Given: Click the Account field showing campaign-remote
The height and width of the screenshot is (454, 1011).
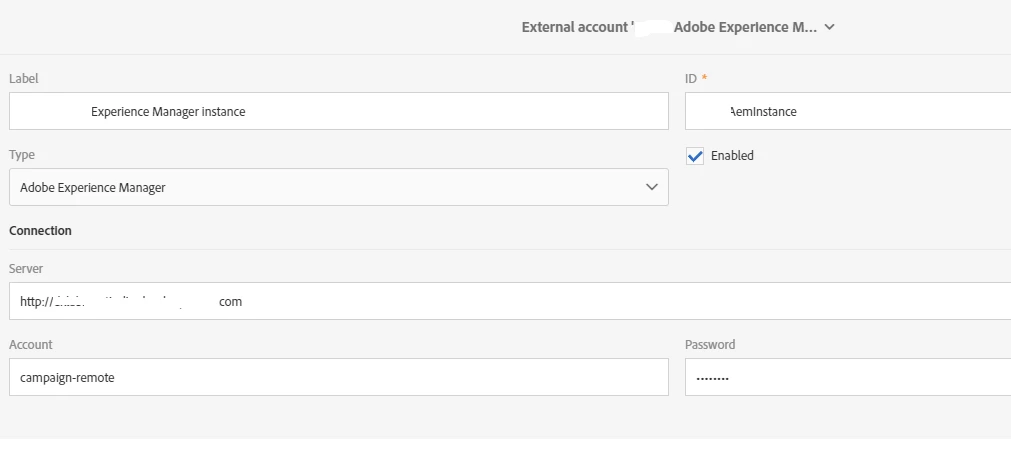Looking at the screenshot, I should [338, 378].
